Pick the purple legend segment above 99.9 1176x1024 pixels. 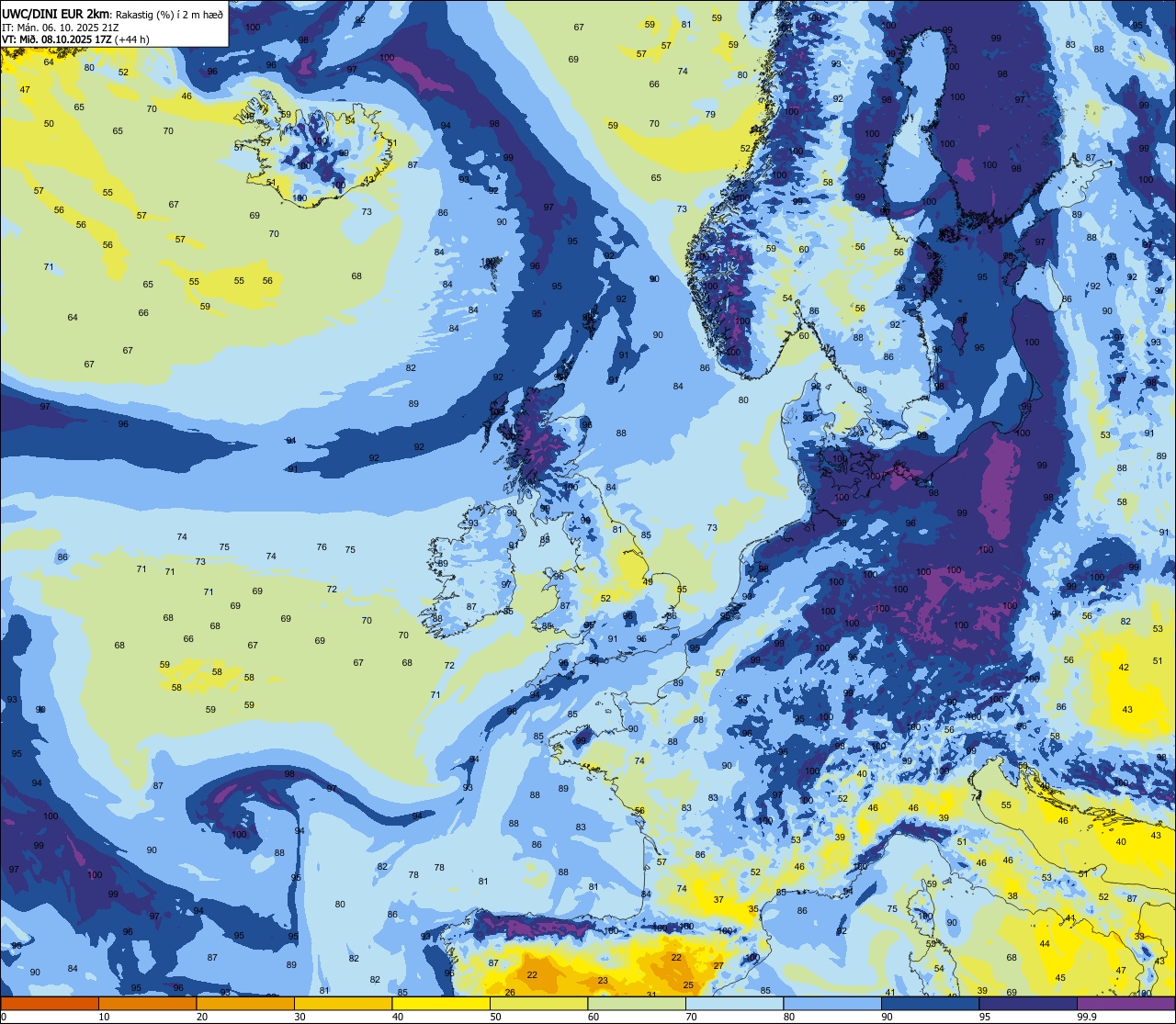1125,1003
